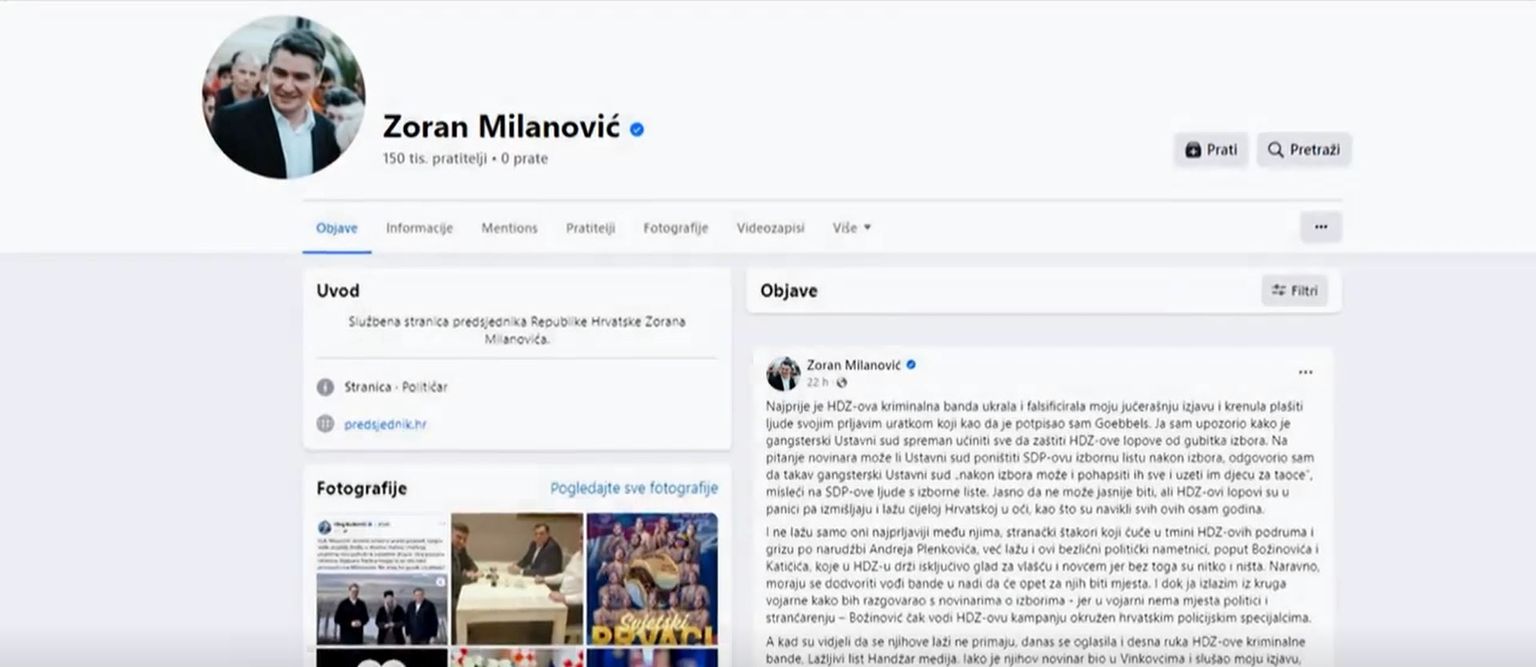1536x667 pixels.
Task: Open the predsjednik.hr website link
Action: click(x=385, y=424)
